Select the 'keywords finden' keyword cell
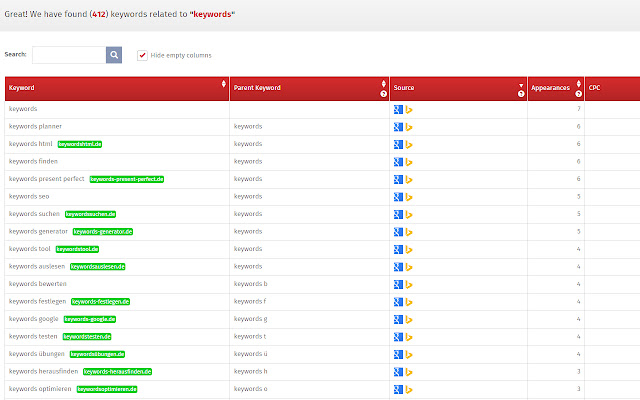Image resolution: width=640 pixels, height=400 pixels. [x=117, y=162]
